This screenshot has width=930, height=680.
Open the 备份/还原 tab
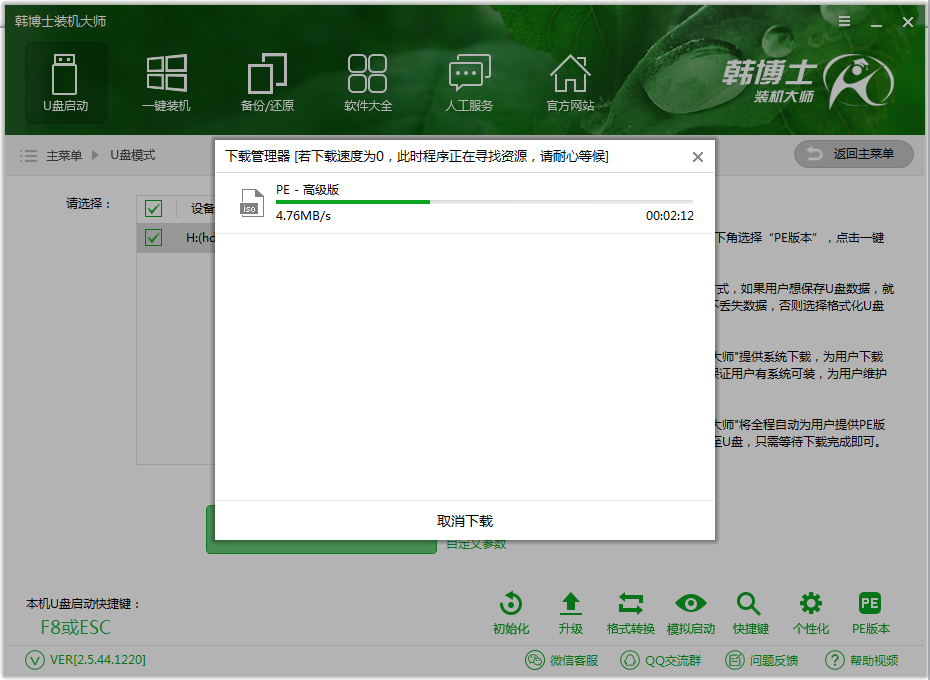[x=267, y=83]
